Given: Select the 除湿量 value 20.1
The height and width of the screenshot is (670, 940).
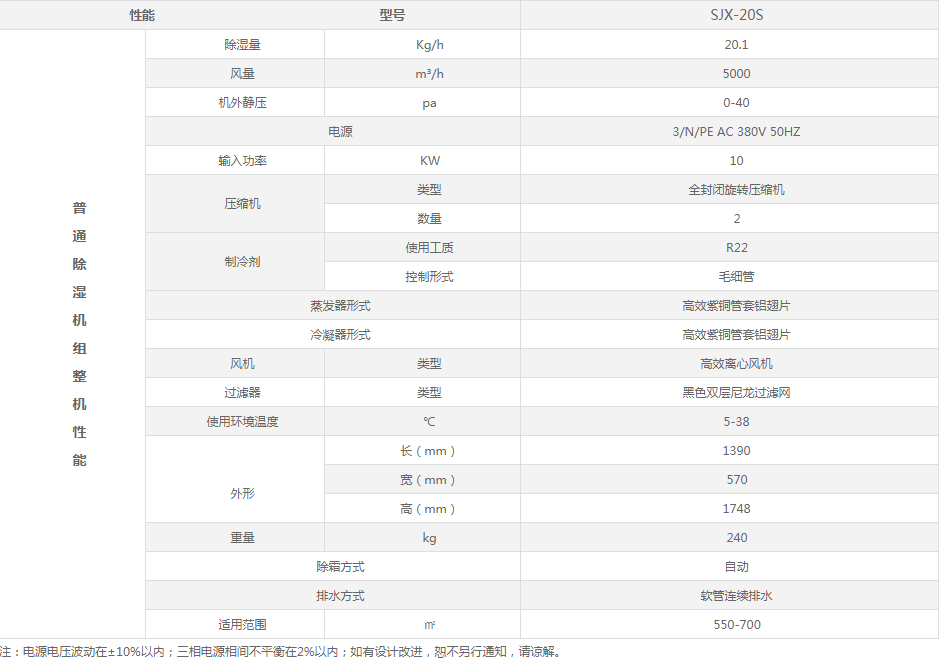Looking at the screenshot, I should click(736, 45).
